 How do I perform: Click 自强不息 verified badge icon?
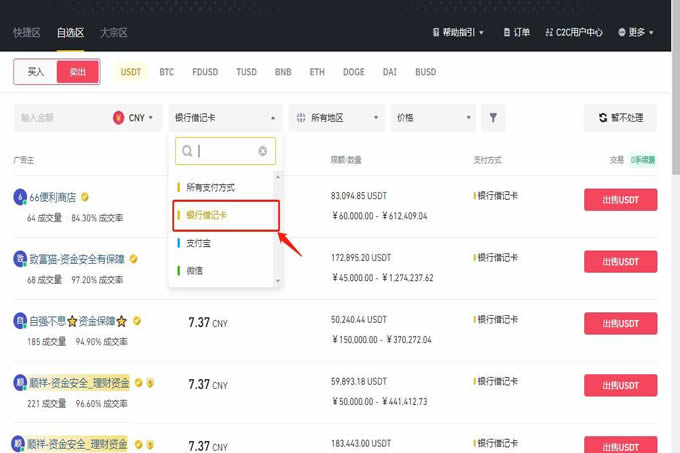(x=137, y=321)
